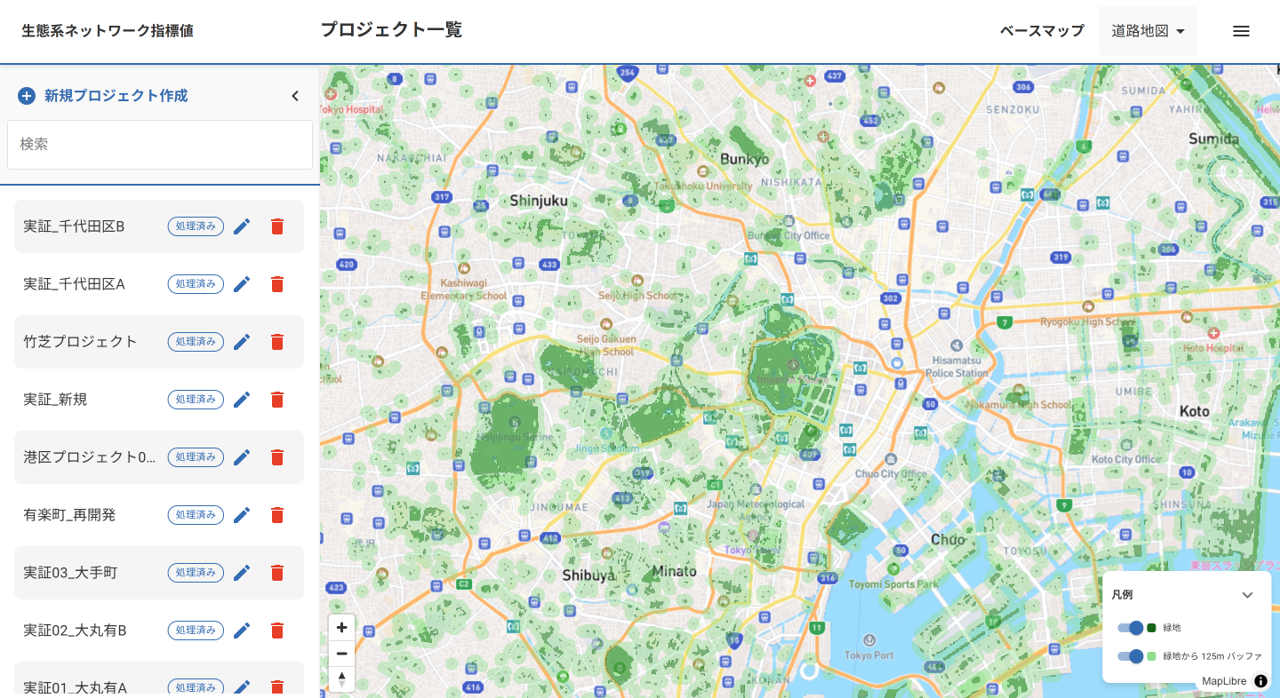Viewport: 1280px width, 698px height.
Task: Open the 道路地図 basemap dropdown
Action: (x=1147, y=31)
